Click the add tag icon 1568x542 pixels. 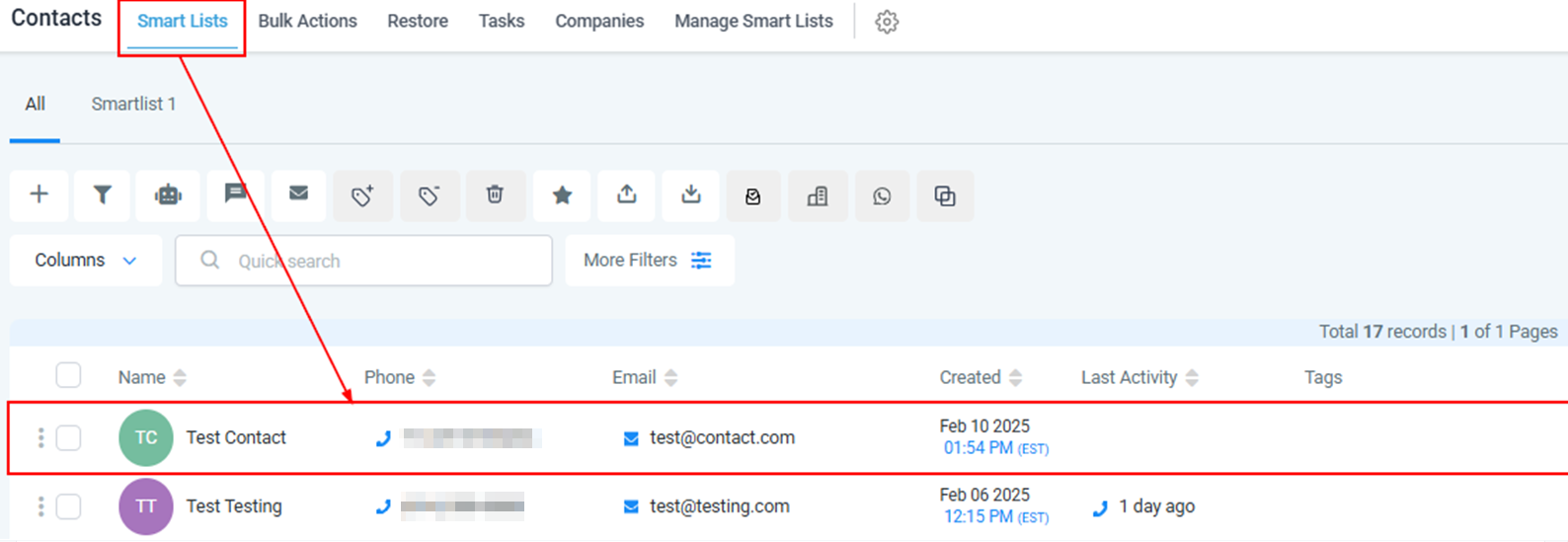point(362,195)
